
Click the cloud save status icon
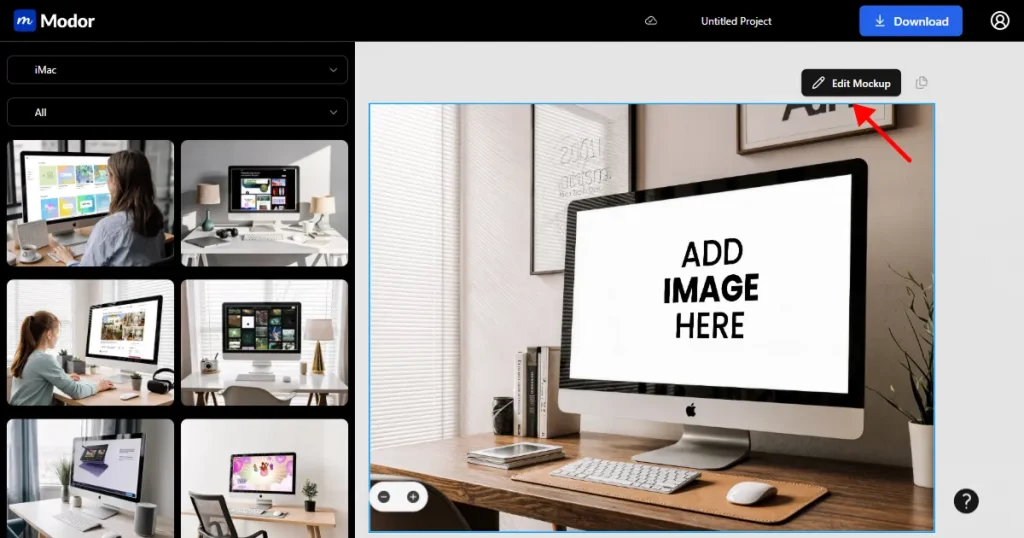pyautogui.click(x=651, y=21)
